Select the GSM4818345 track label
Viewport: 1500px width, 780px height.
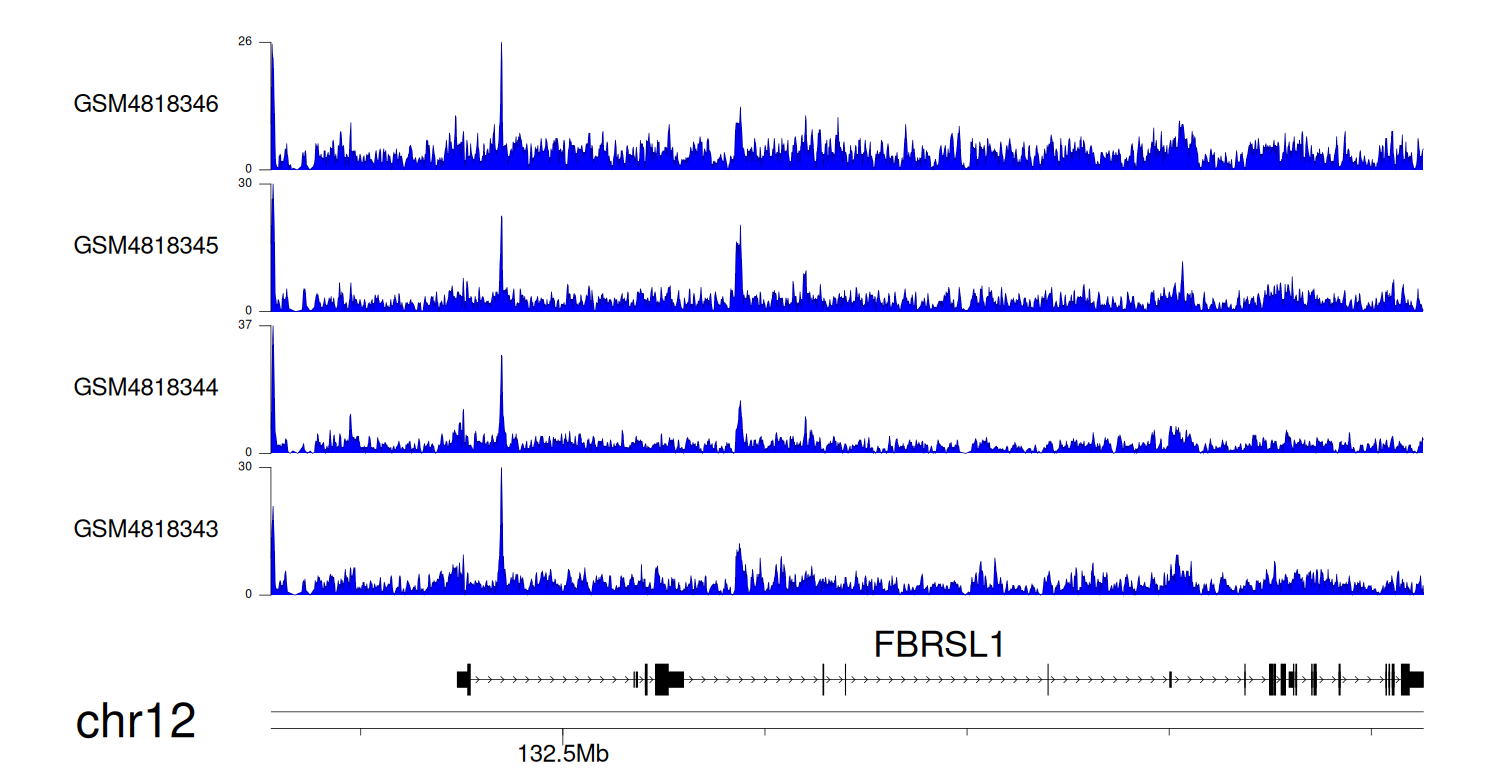point(146,245)
